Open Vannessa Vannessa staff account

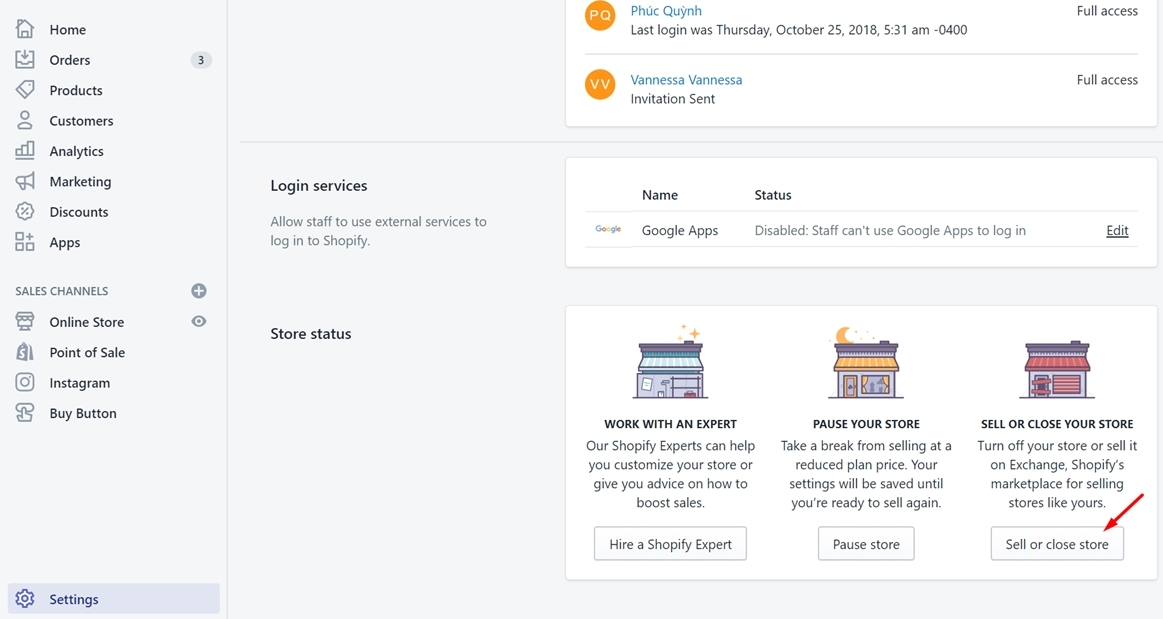click(686, 80)
